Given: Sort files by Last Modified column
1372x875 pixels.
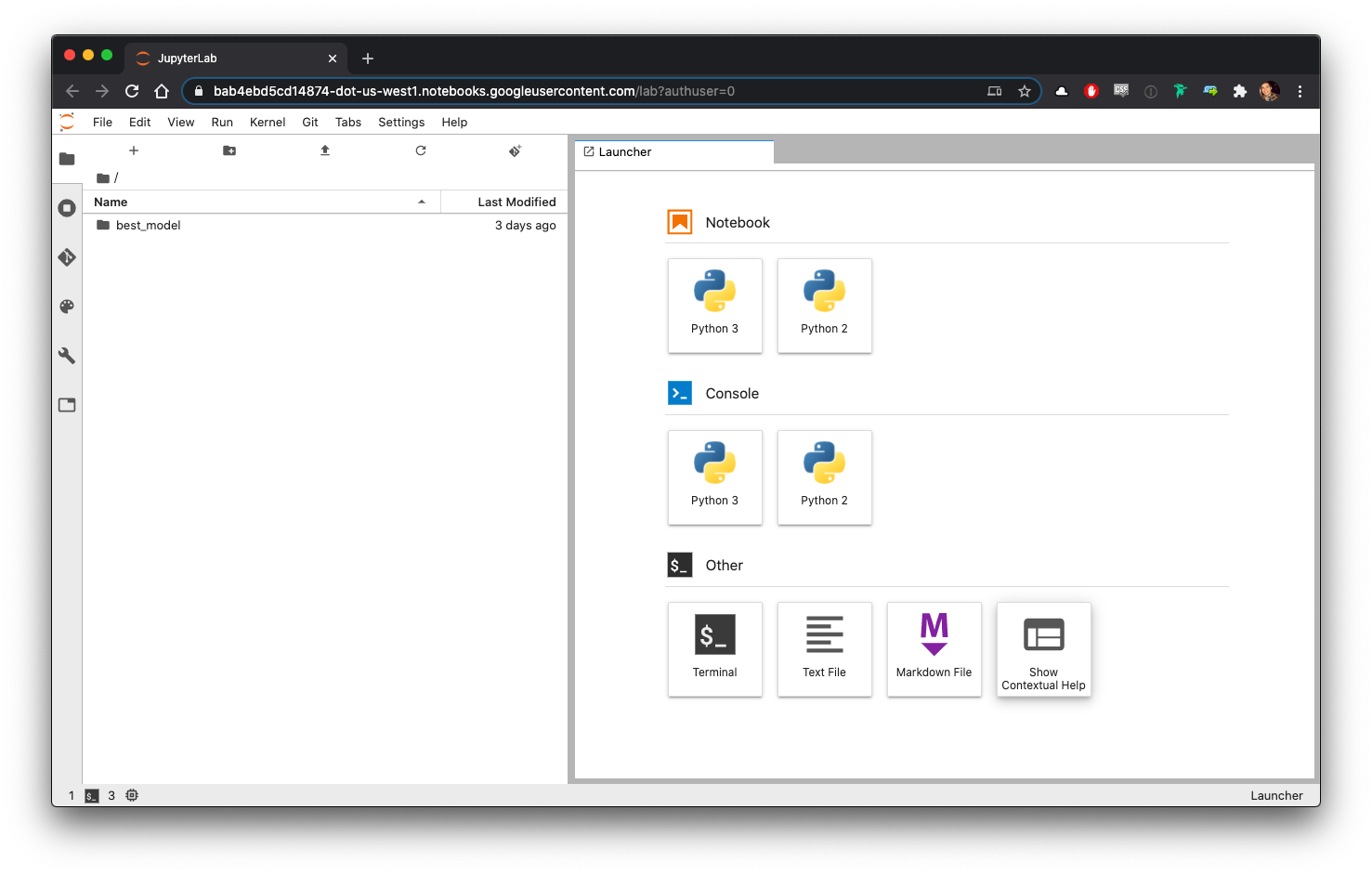Looking at the screenshot, I should 504,202.
